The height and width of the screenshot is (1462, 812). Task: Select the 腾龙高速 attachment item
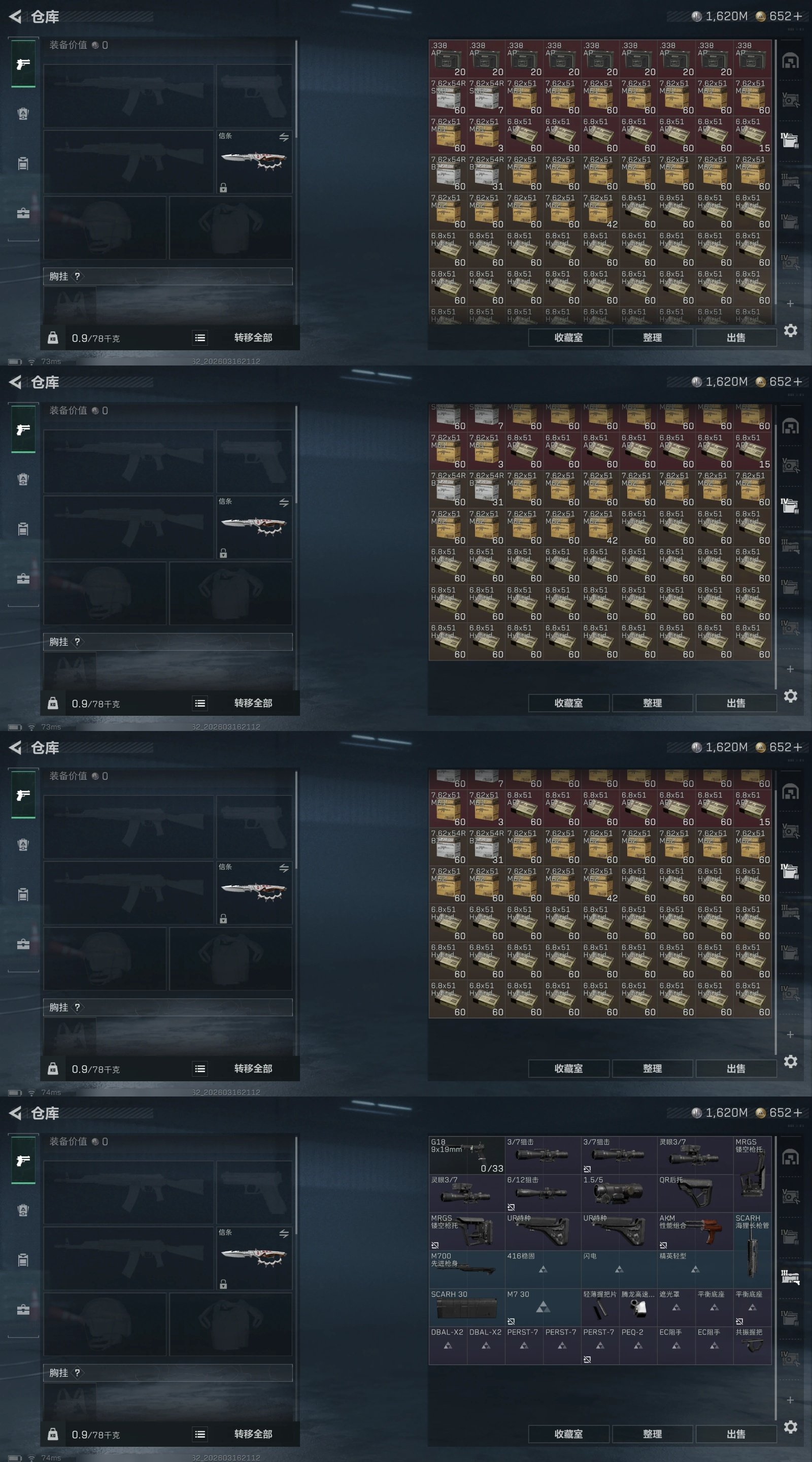tap(638, 1307)
